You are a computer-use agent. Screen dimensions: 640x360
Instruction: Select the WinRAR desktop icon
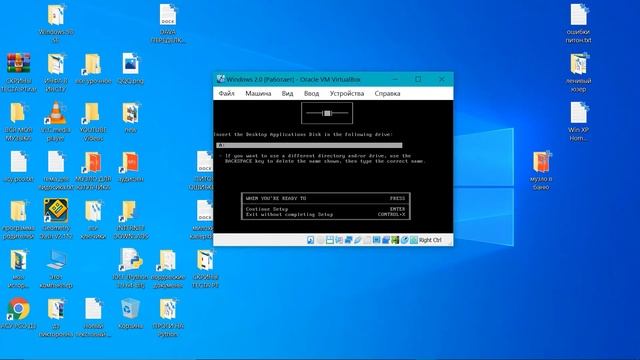point(18,64)
